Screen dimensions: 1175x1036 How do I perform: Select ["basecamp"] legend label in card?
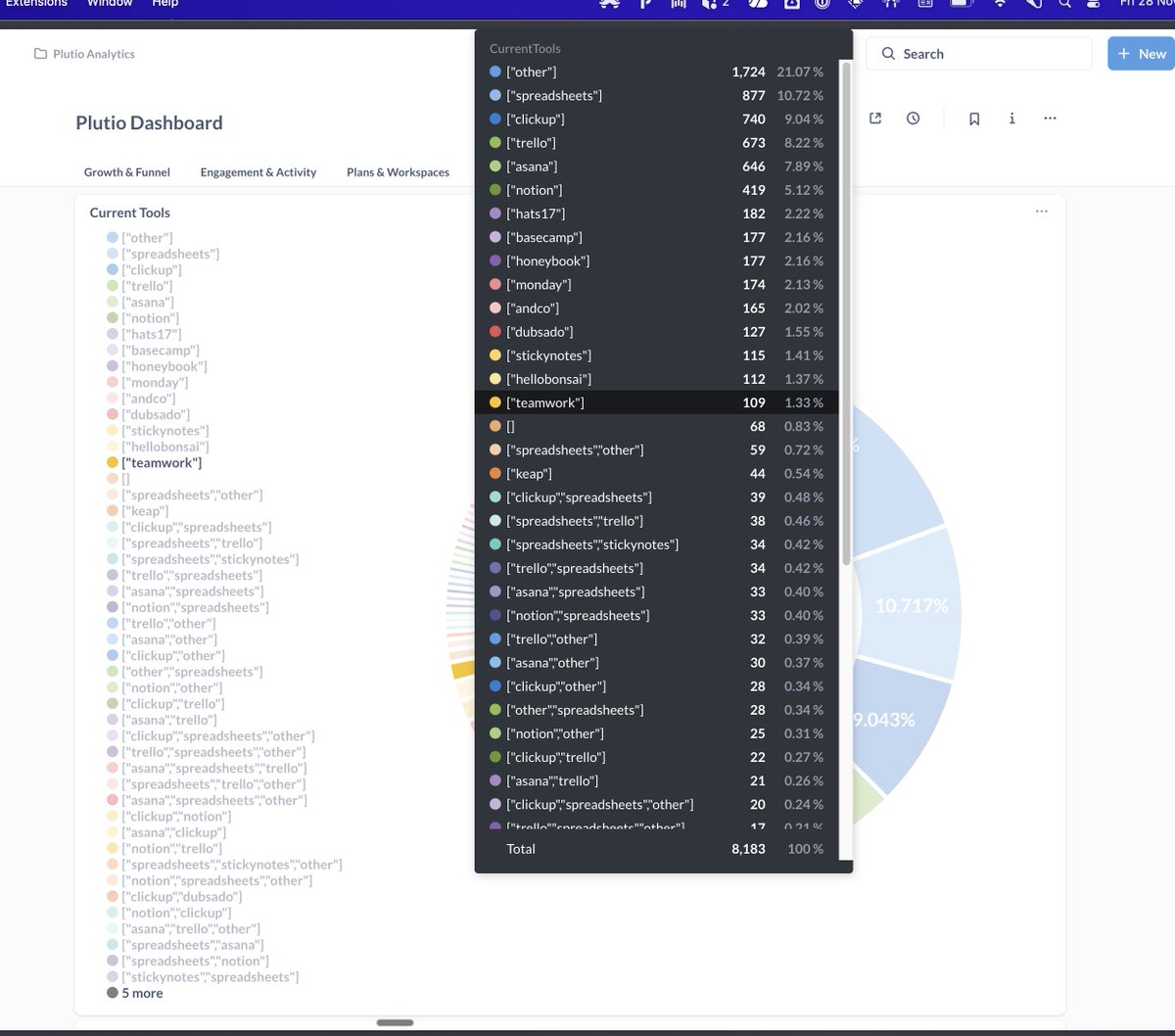[161, 351]
